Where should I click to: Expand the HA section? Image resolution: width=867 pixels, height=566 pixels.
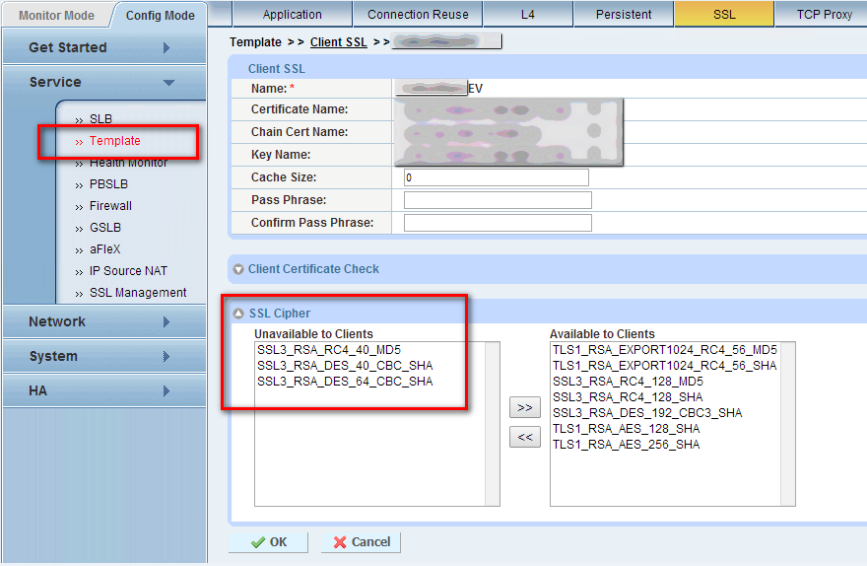tap(167, 391)
